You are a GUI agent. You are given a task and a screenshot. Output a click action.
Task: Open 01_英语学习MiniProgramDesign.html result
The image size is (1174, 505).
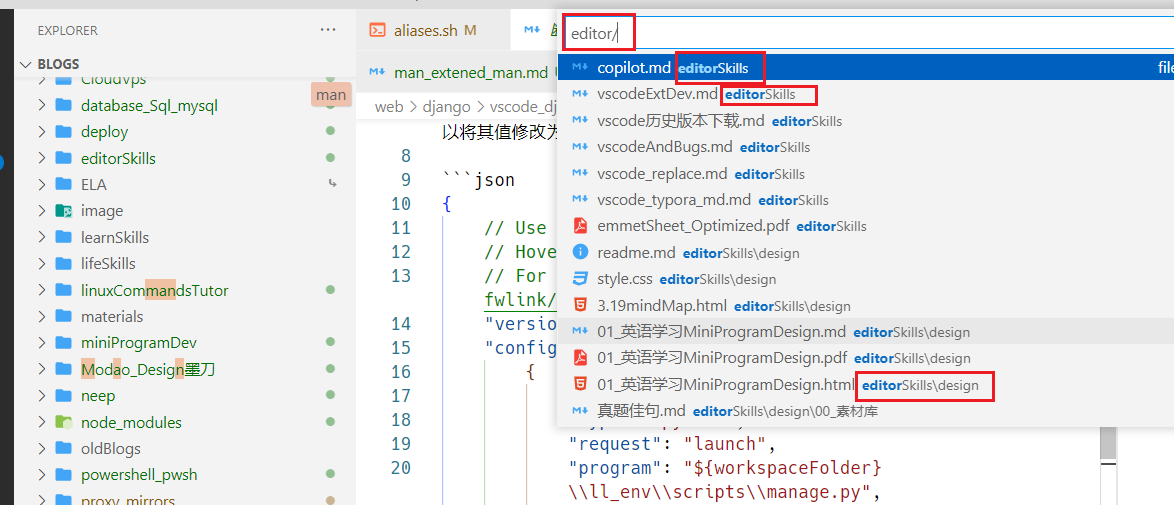coord(866,384)
